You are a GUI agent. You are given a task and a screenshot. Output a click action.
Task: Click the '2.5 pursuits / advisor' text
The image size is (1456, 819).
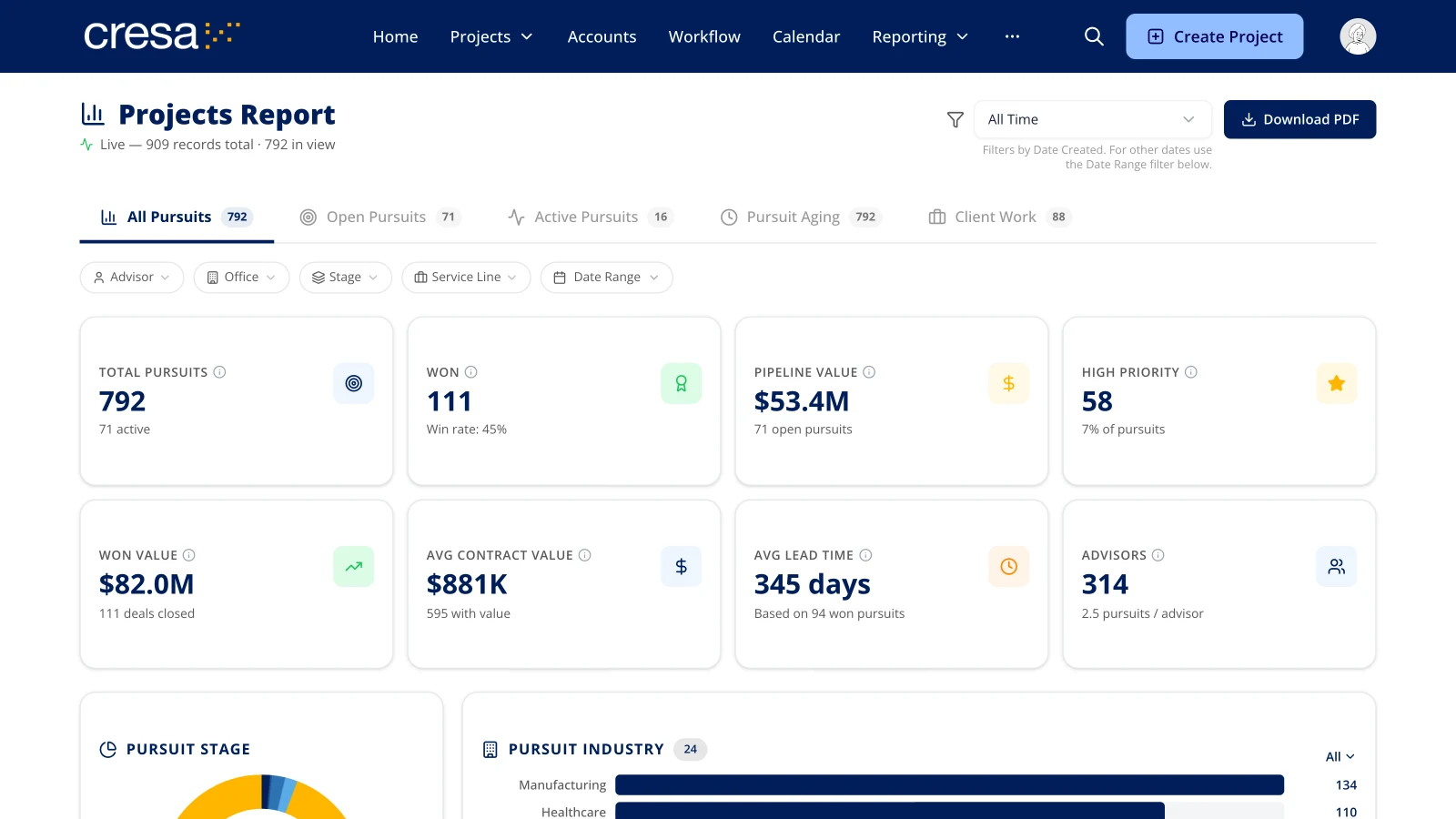click(x=1143, y=613)
